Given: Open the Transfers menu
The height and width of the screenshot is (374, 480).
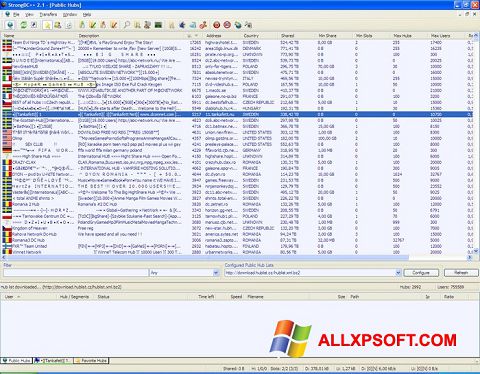Looking at the screenshot, I should coord(48,14).
